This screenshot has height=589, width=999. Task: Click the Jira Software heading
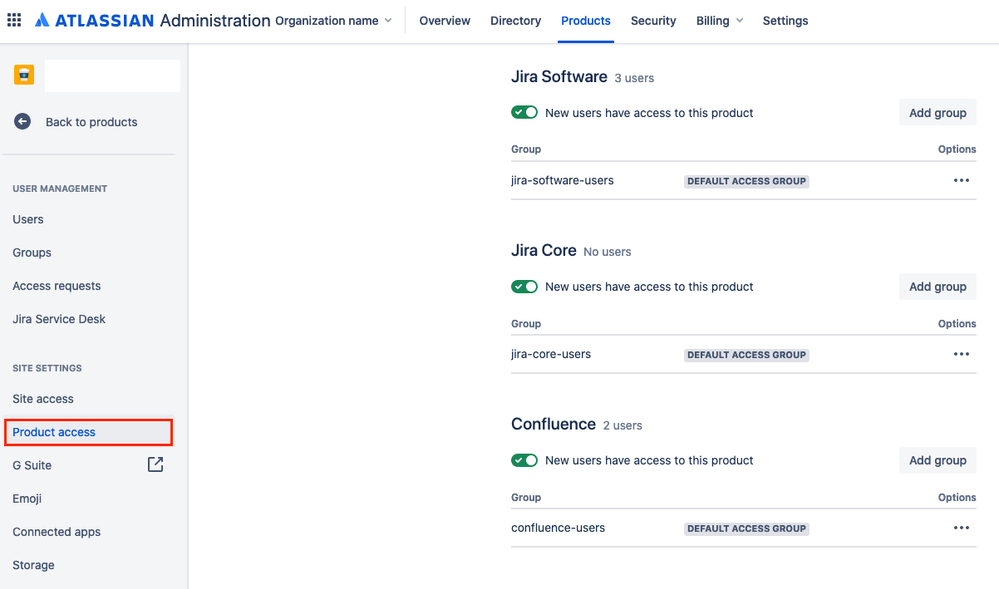click(x=559, y=76)
